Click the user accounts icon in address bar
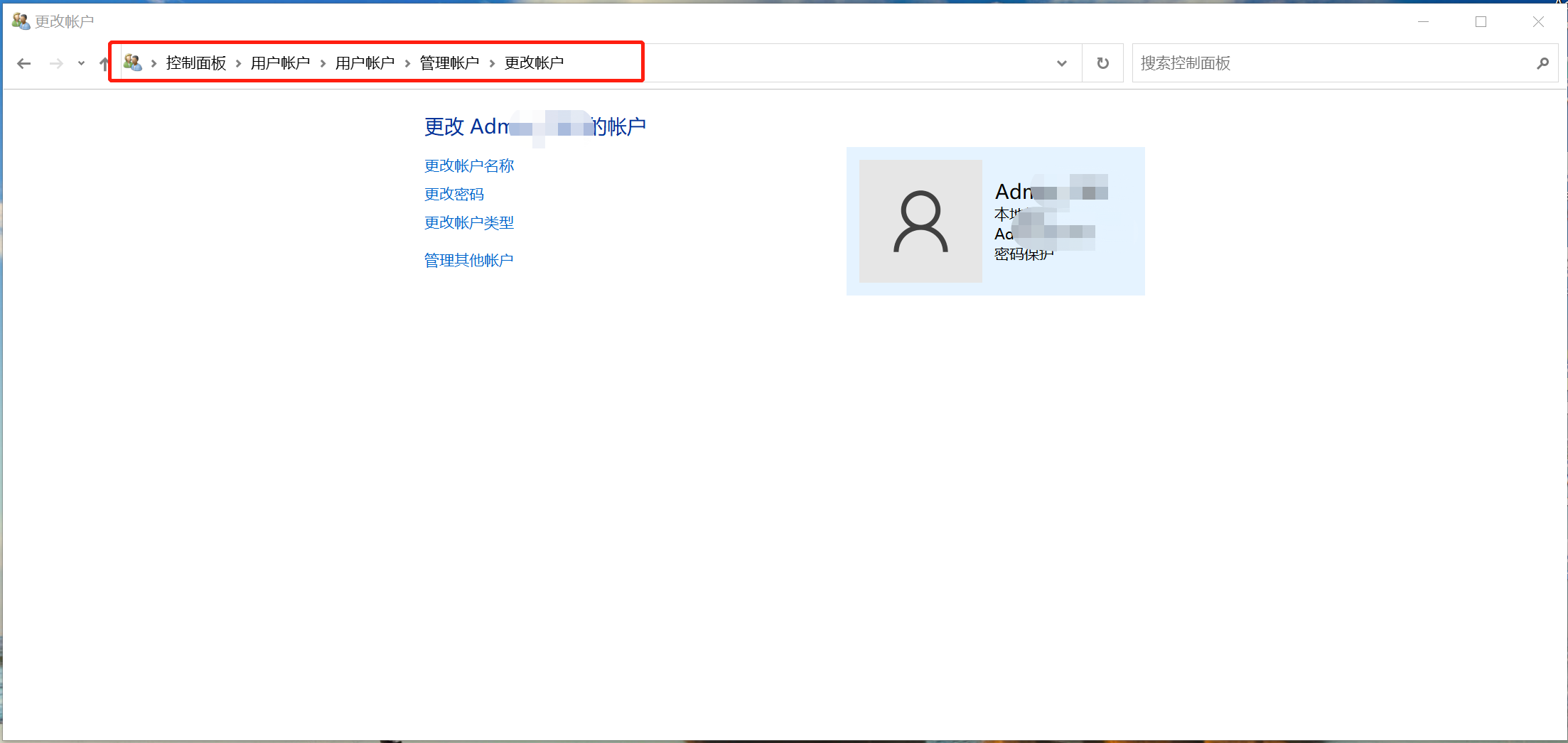 [x=132, y=63]
